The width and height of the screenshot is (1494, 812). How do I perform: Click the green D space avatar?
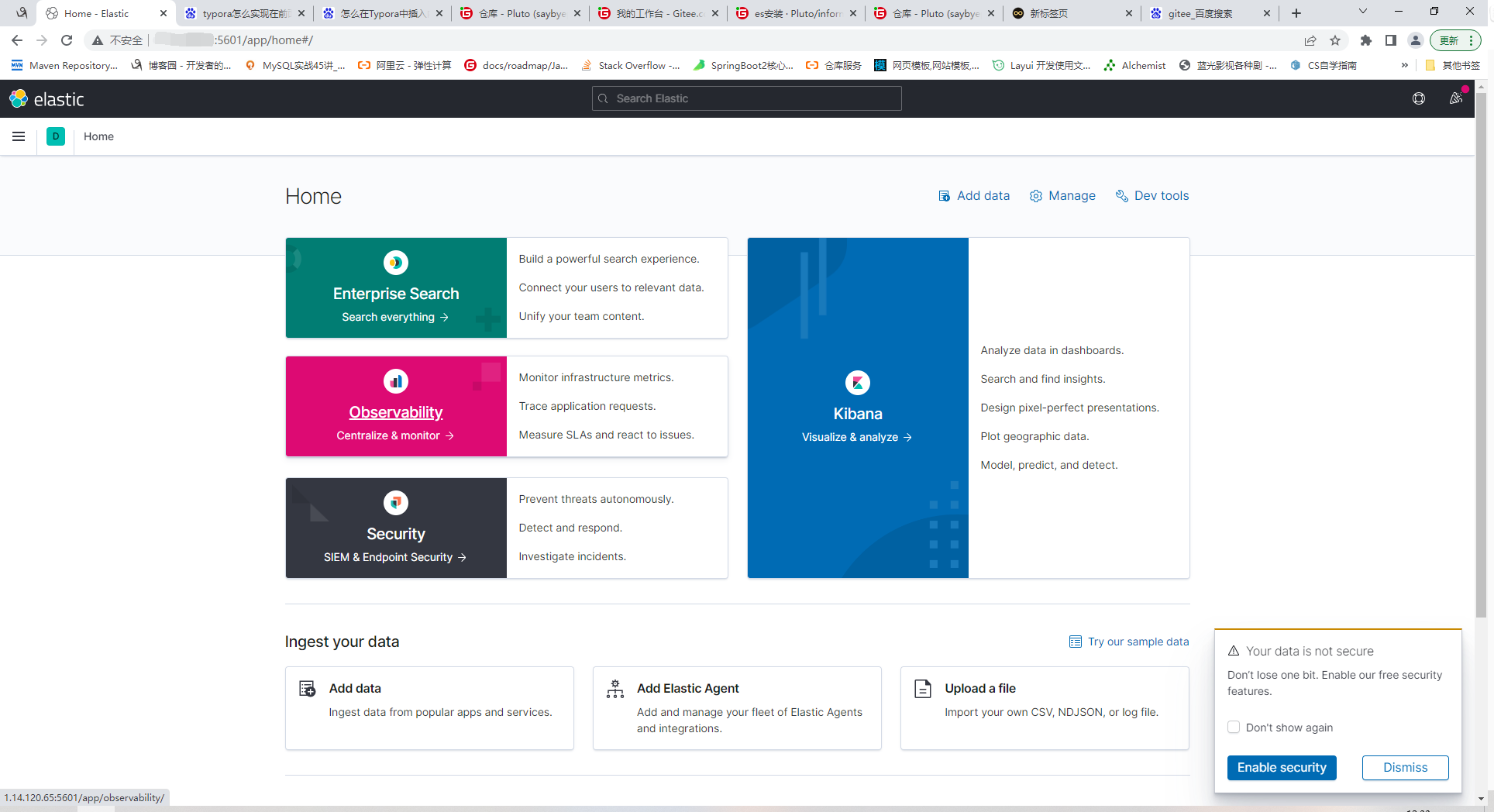click(x=56, y=136)
